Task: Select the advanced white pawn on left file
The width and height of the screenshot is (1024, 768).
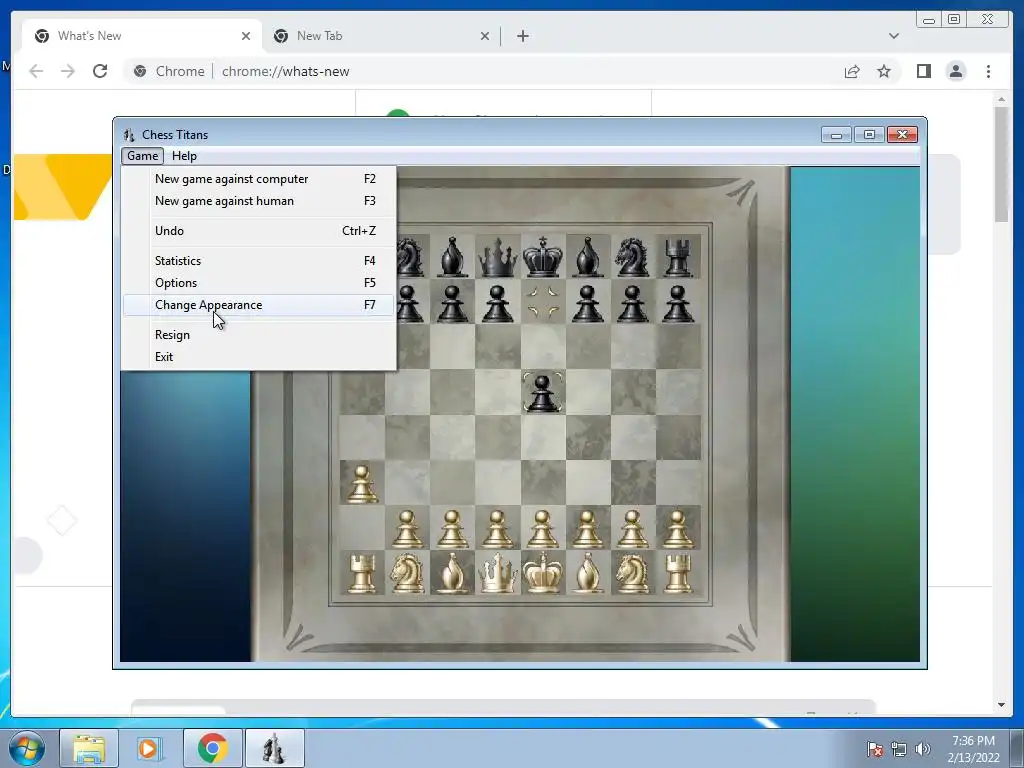Action: coord(362,483)
